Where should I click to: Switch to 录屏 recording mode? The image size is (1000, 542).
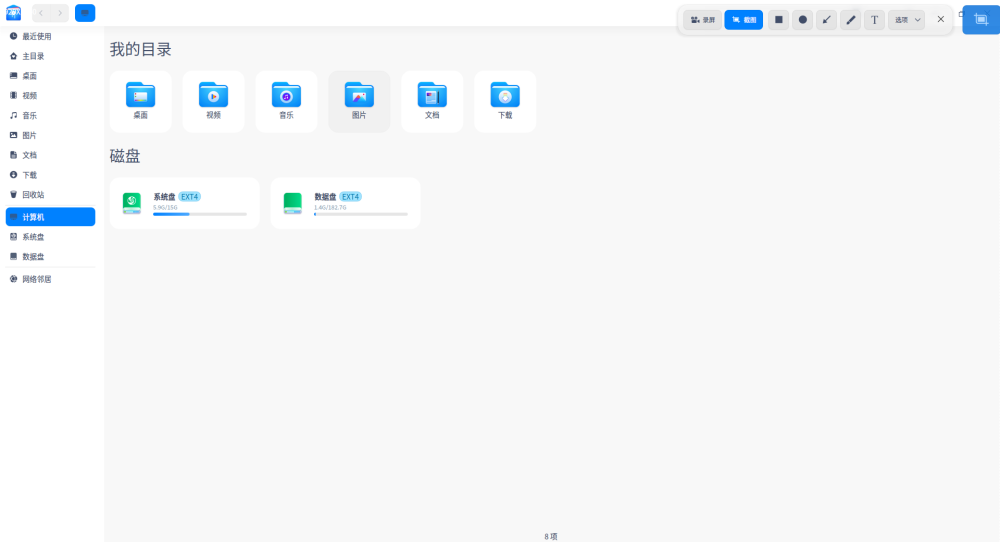coord(703,19)
